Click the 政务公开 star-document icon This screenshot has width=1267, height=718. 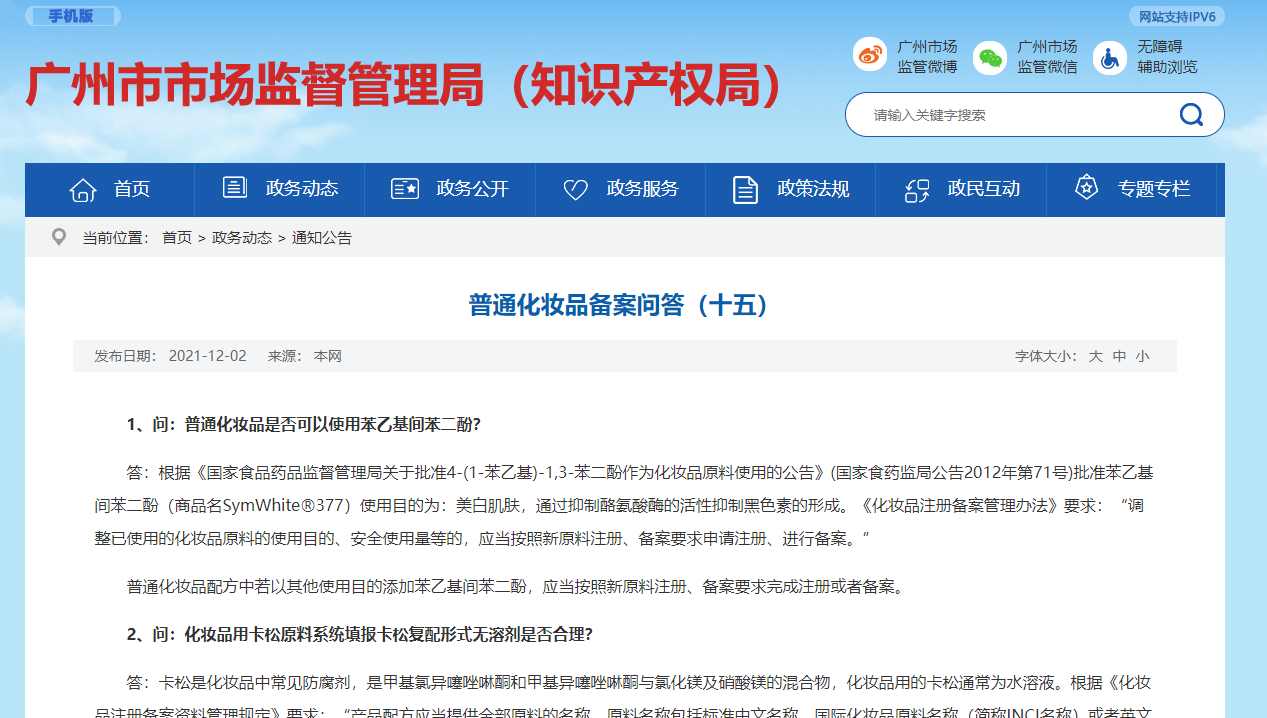(x=404, y=189)
